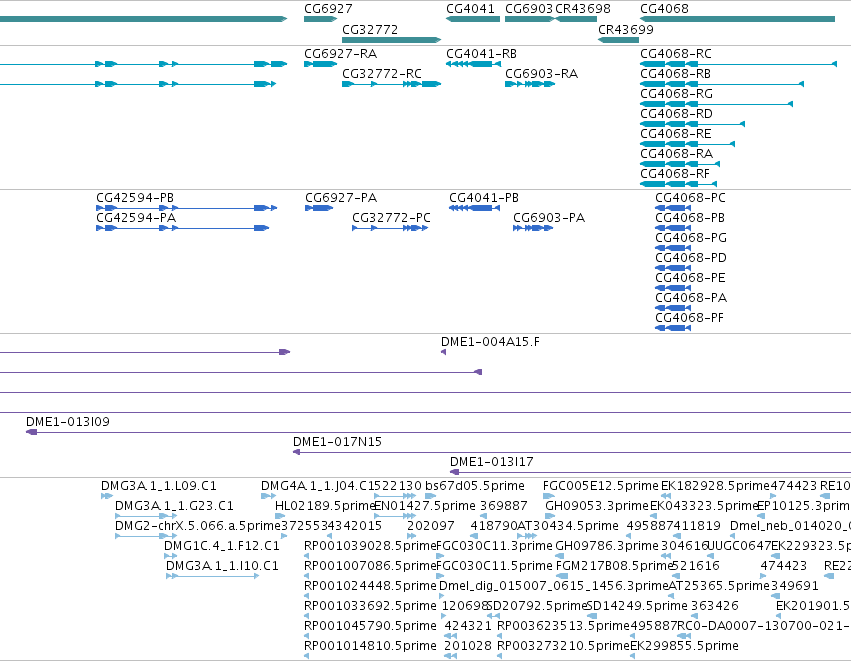
Task: Click protein label CG6903-PA
Action: point(549,218)
